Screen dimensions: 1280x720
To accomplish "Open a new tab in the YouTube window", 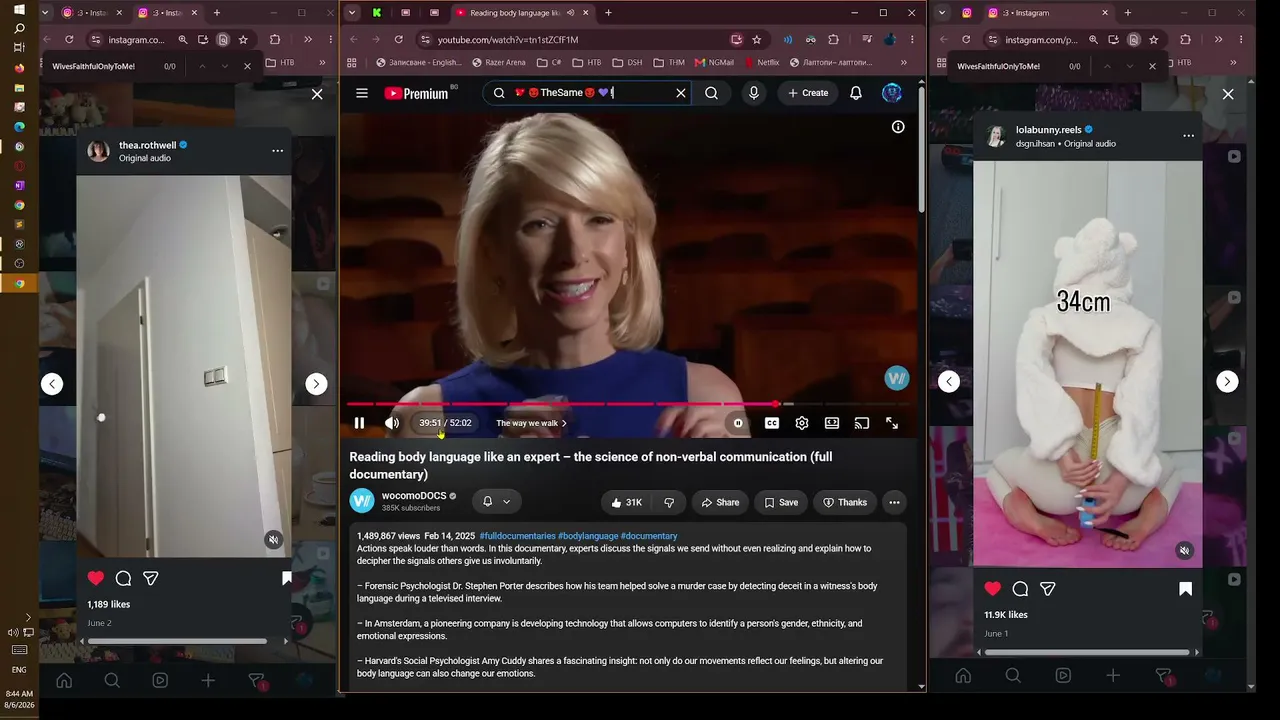I will pos(608,13).
